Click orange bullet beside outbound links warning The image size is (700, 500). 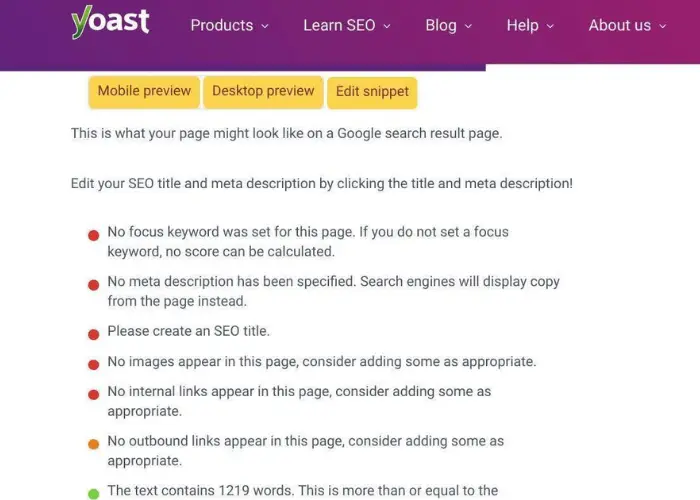pyautogui.click(x=94, y=444)
